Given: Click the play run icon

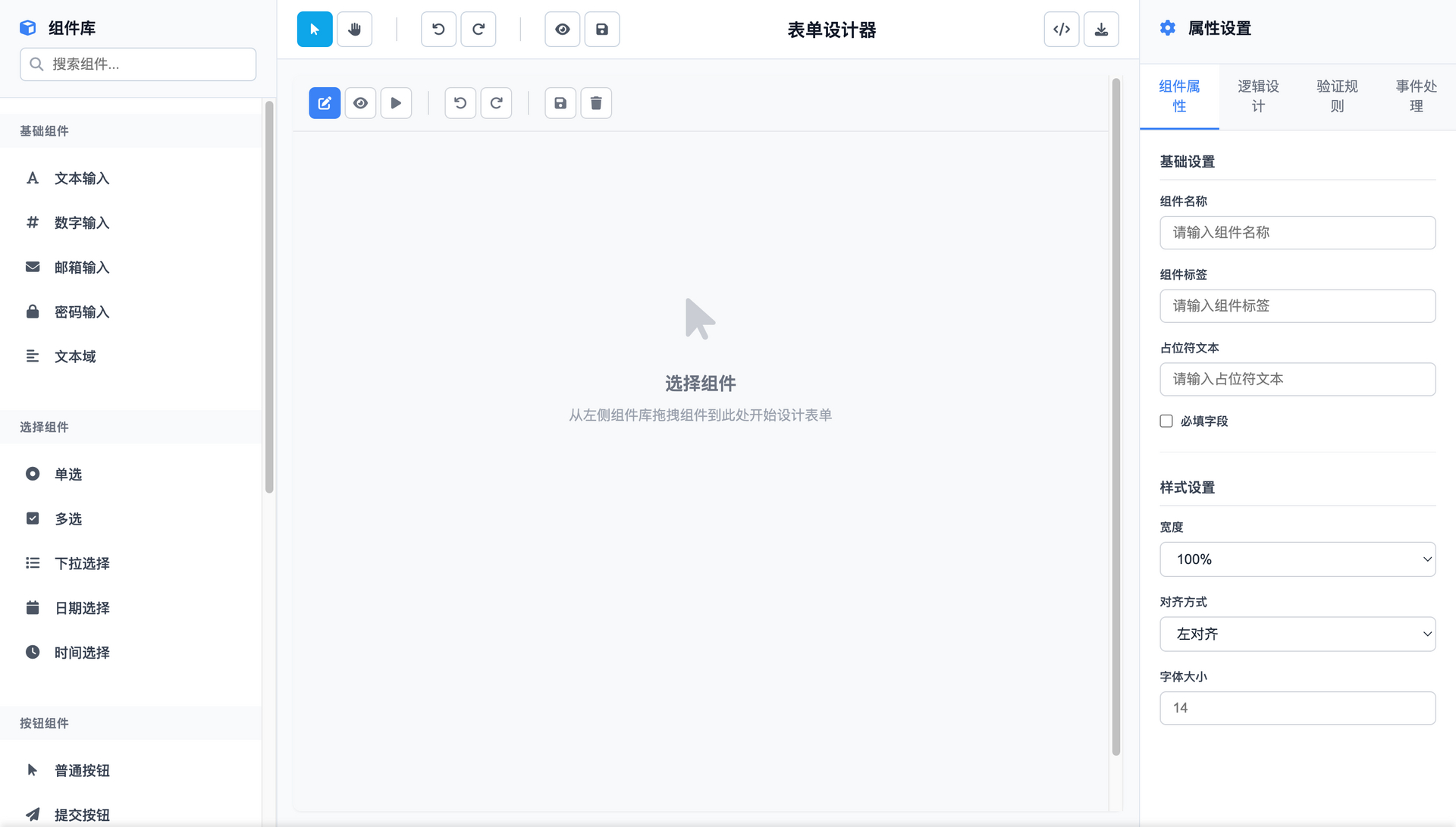Looking at the screenshot, I should [396, 103].
